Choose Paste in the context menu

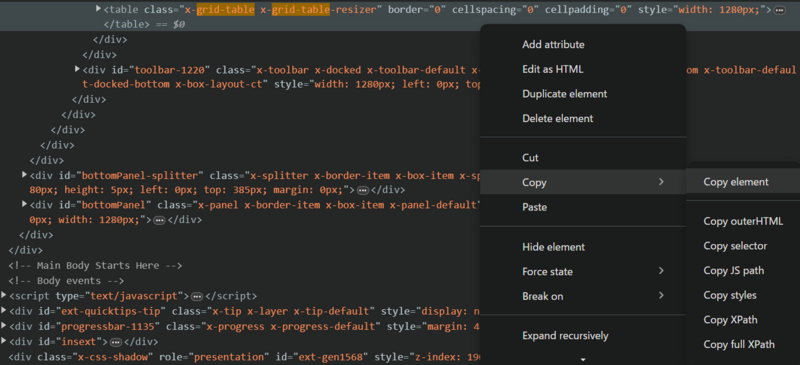[534, 207]
